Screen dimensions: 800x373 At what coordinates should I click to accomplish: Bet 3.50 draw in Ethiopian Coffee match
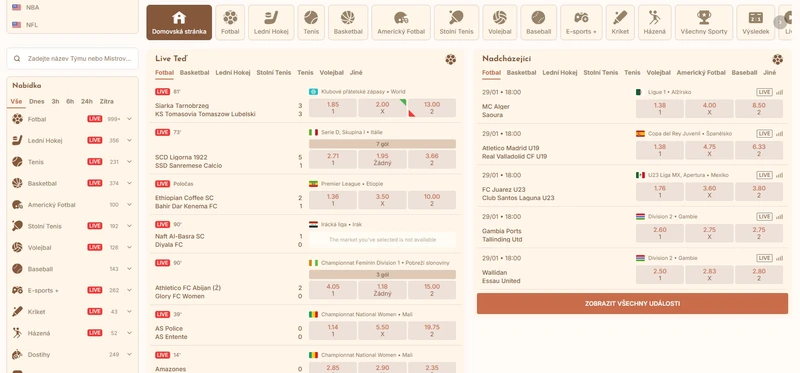(x=382, y=200)
